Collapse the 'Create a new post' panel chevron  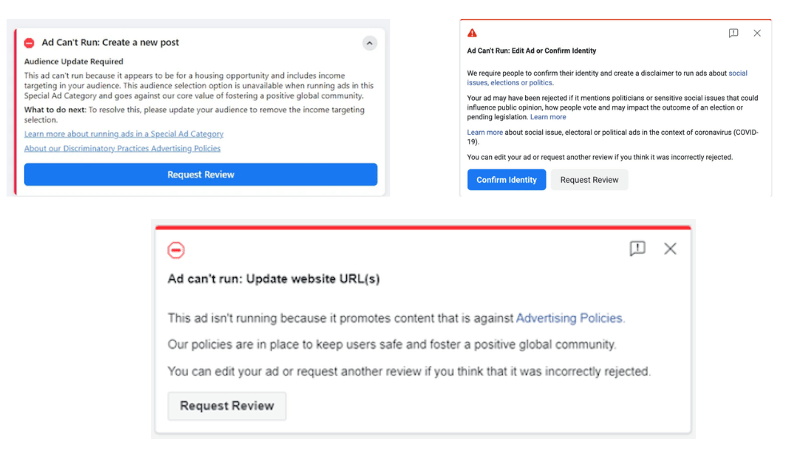point(369,43)
